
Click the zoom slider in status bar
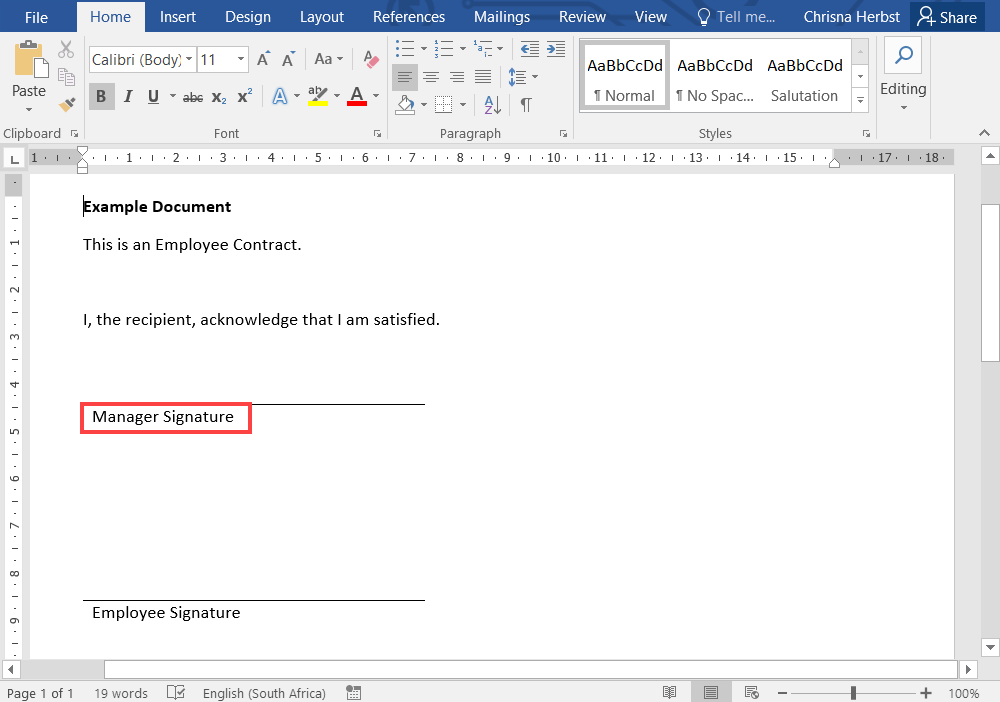853,693
